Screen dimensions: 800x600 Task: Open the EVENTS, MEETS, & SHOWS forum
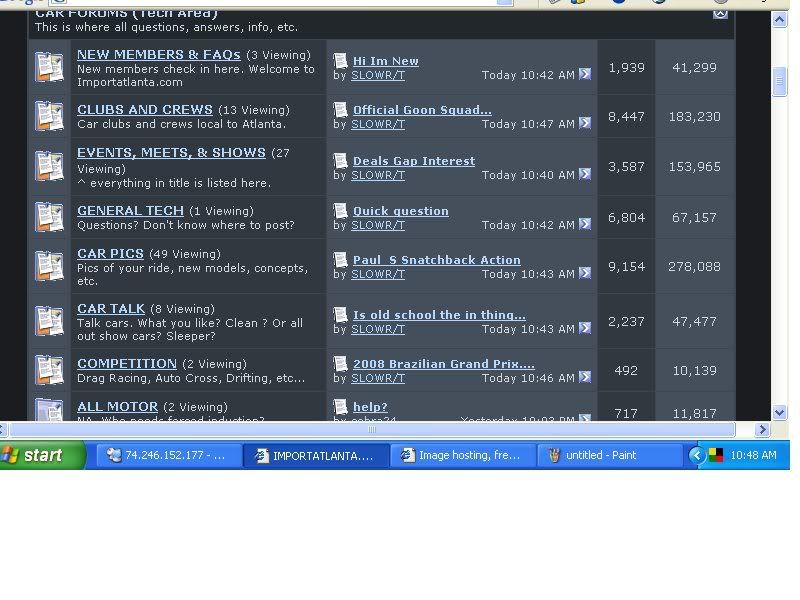click(x=171, y=153)
